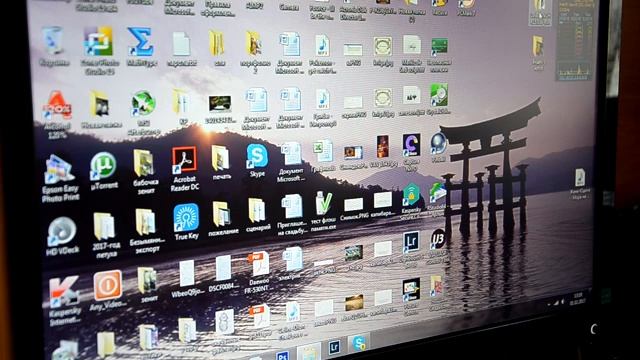Open Lightroom Lr in the taskbar
This screenshot has height=360, width=640.
pos(334,347)
